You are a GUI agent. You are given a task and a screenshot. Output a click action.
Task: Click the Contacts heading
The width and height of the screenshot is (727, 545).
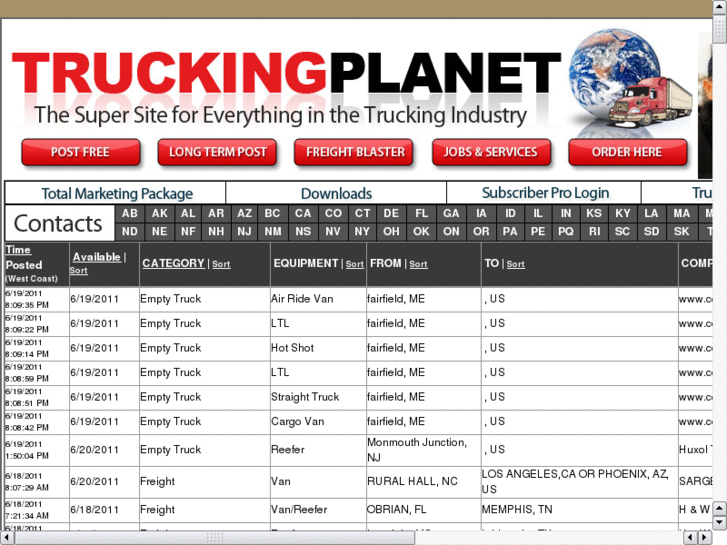click(58, 224)
